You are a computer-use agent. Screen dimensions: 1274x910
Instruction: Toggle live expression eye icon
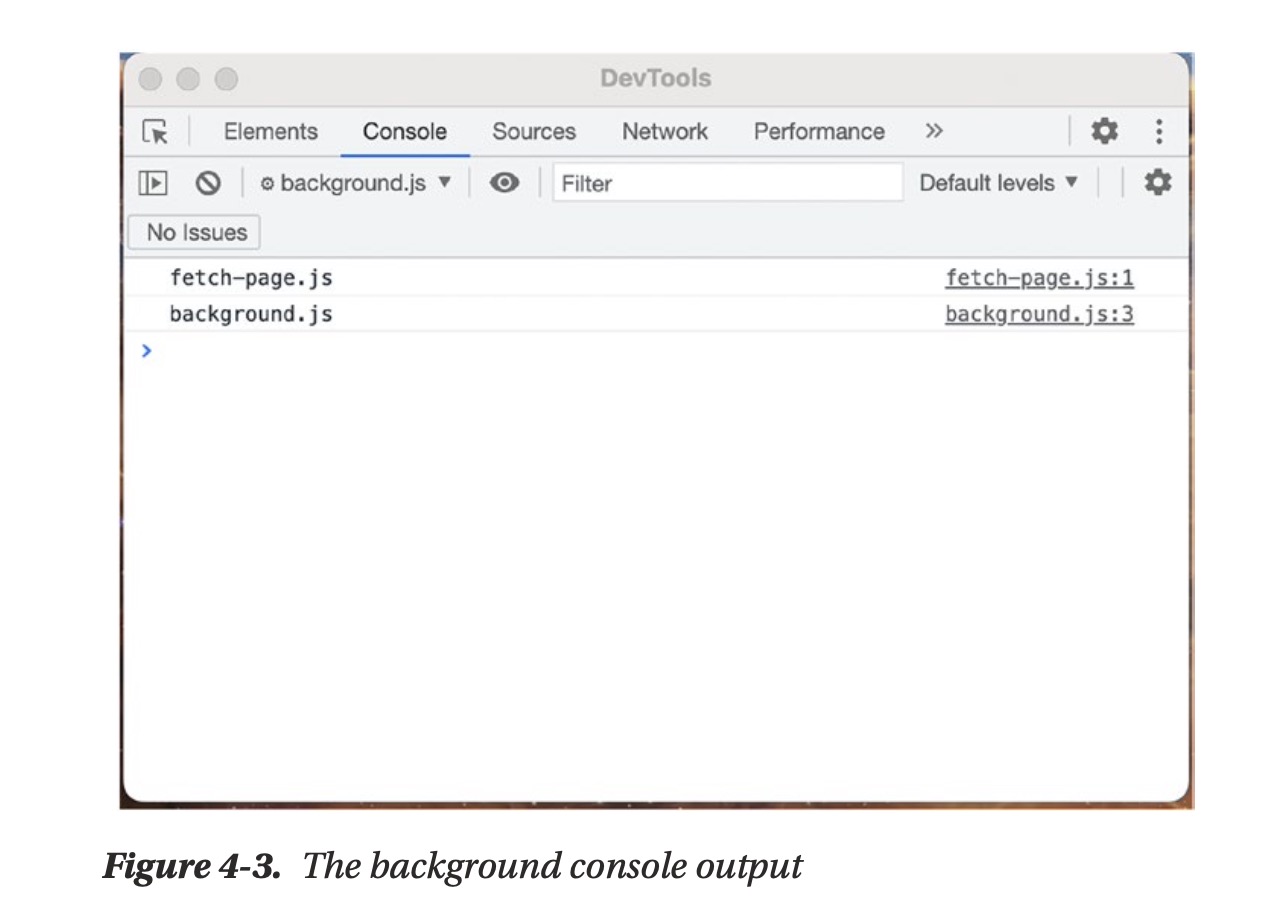pyautogui.click(x=505, y=183)
